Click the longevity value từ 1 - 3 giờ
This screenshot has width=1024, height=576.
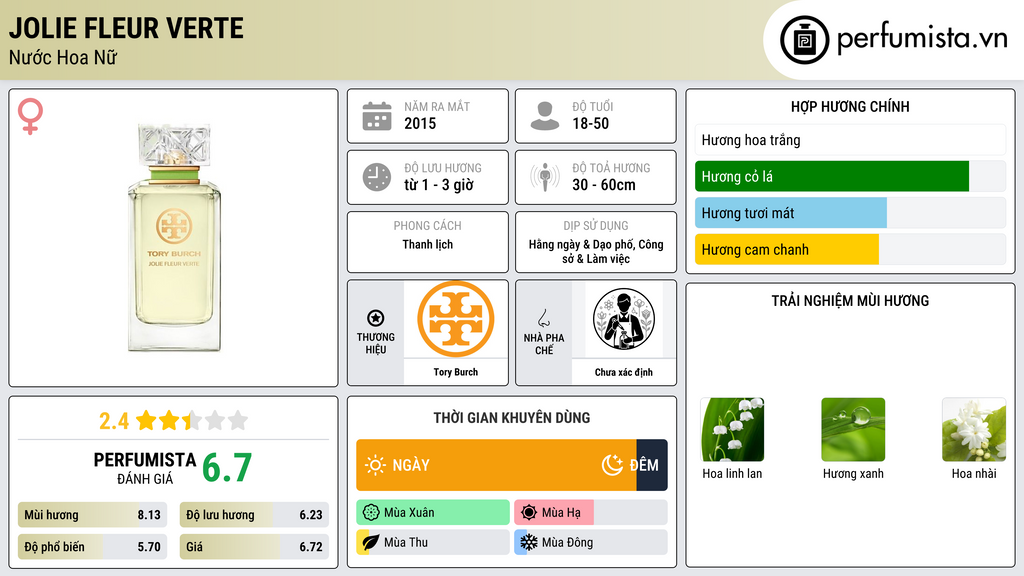point(438,185)
